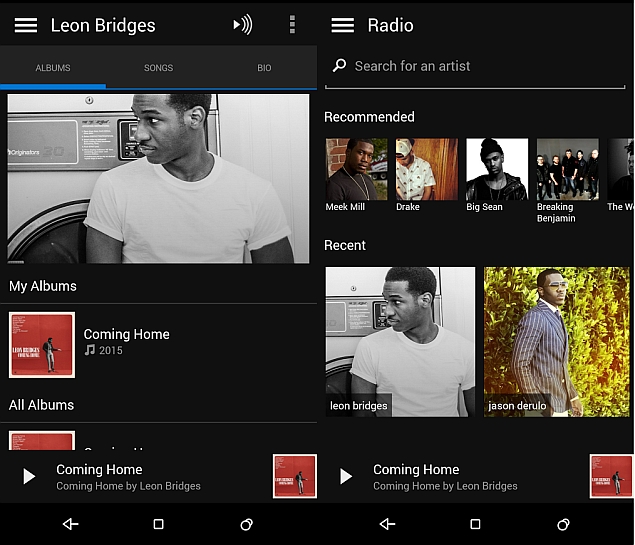Switch to the ALBUMS tab
Image resolution: width=635 pixels, height=545 pixels.
(x=53, y=68)
